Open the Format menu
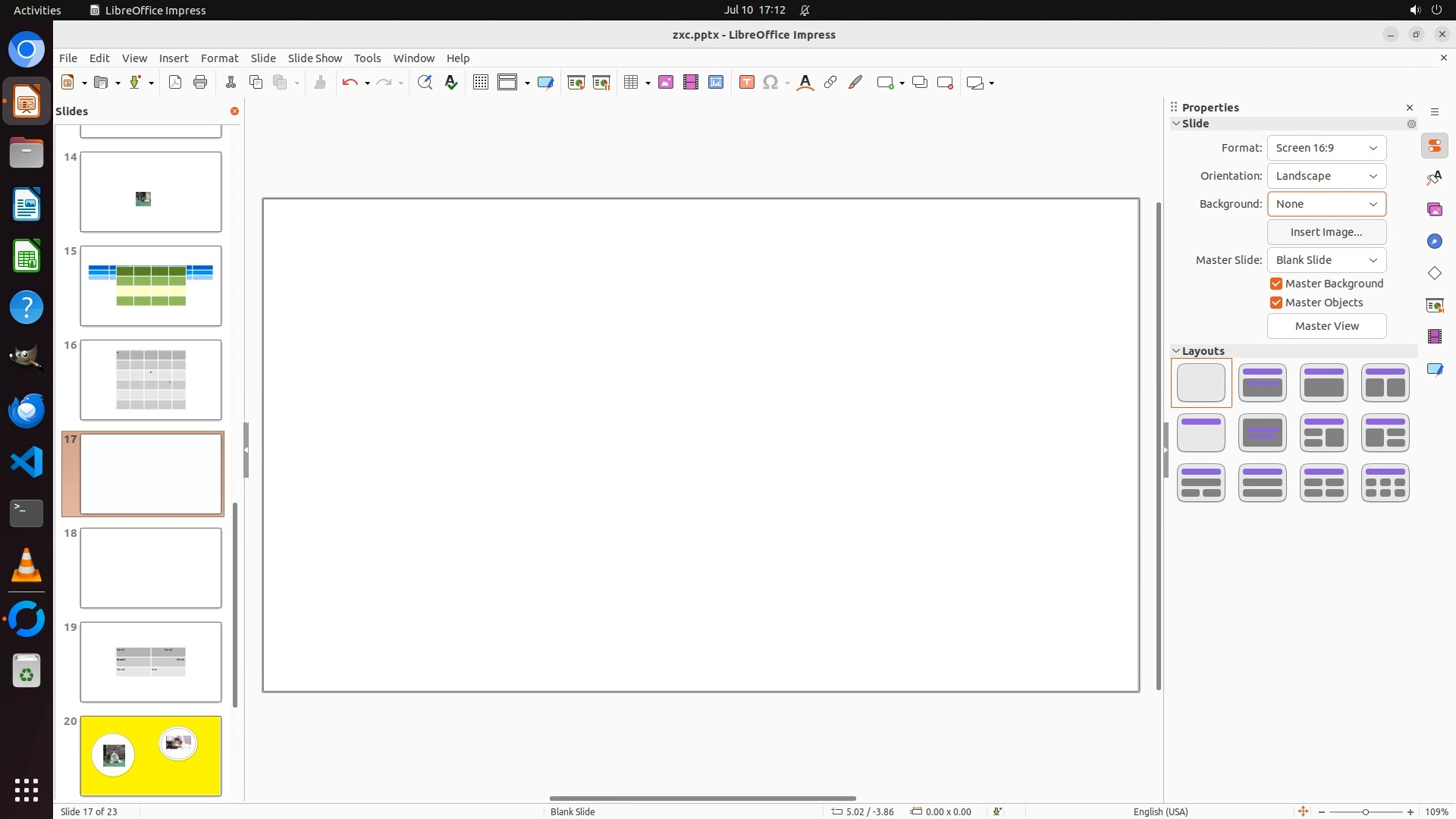The image size is (1456, 819). coord(219,58)
